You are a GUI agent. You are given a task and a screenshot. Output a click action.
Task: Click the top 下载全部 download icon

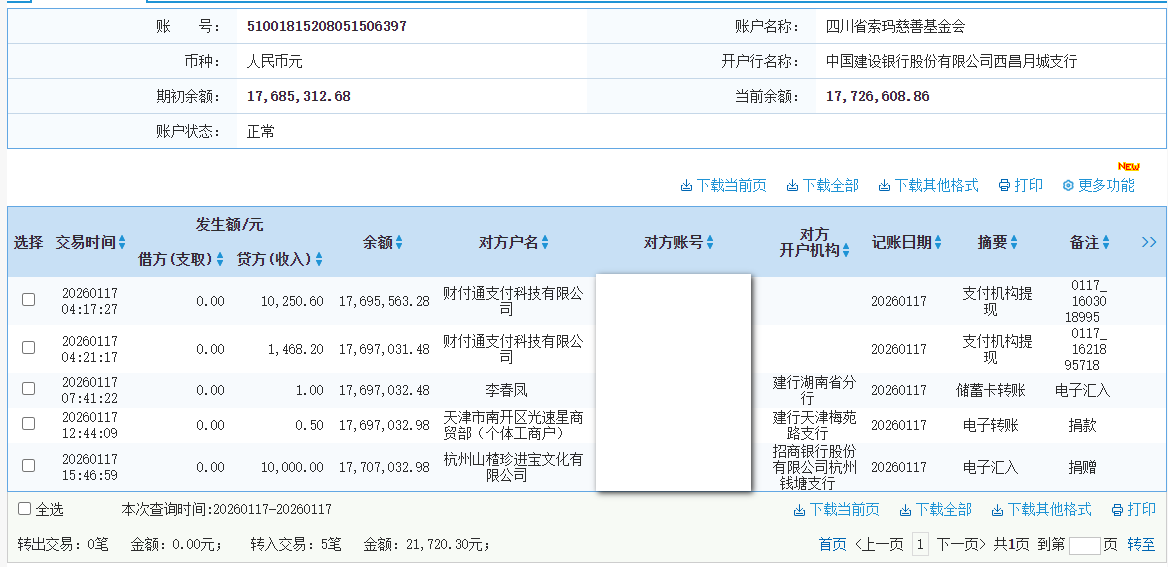point(792,186)
